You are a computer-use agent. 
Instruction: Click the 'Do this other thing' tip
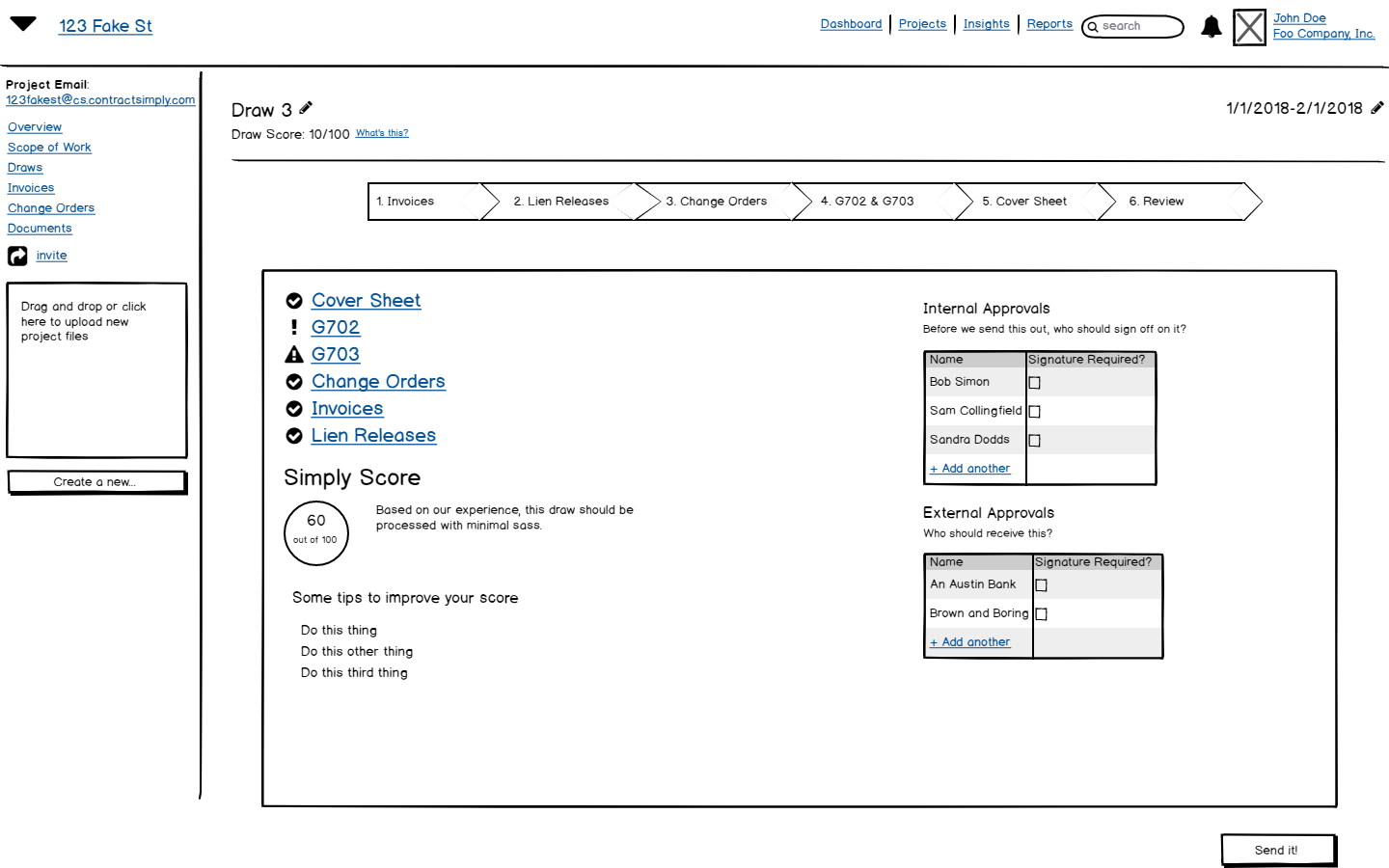[x=357, y=652]
